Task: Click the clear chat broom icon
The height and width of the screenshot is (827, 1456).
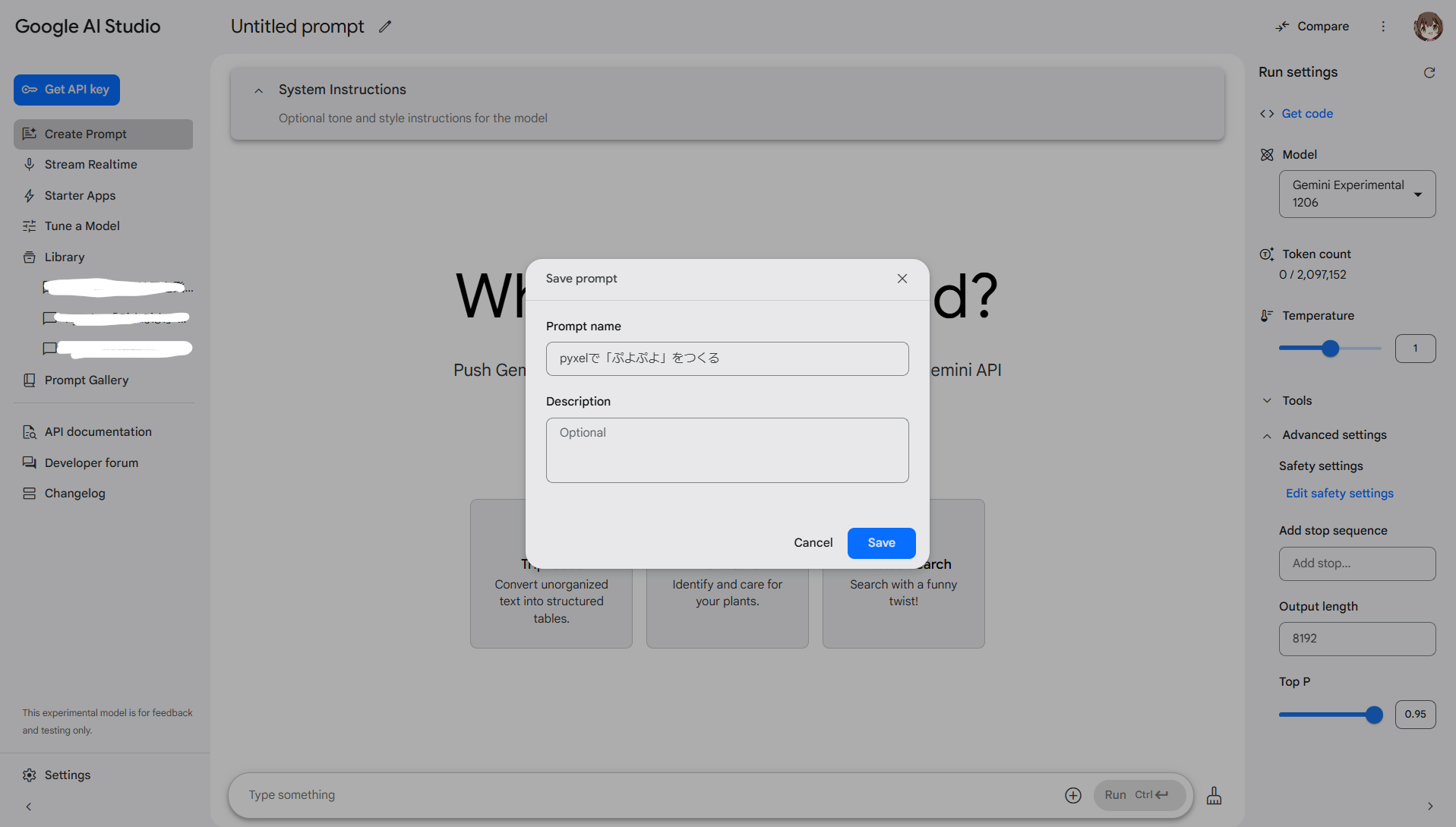Action: coord(1213,795)
